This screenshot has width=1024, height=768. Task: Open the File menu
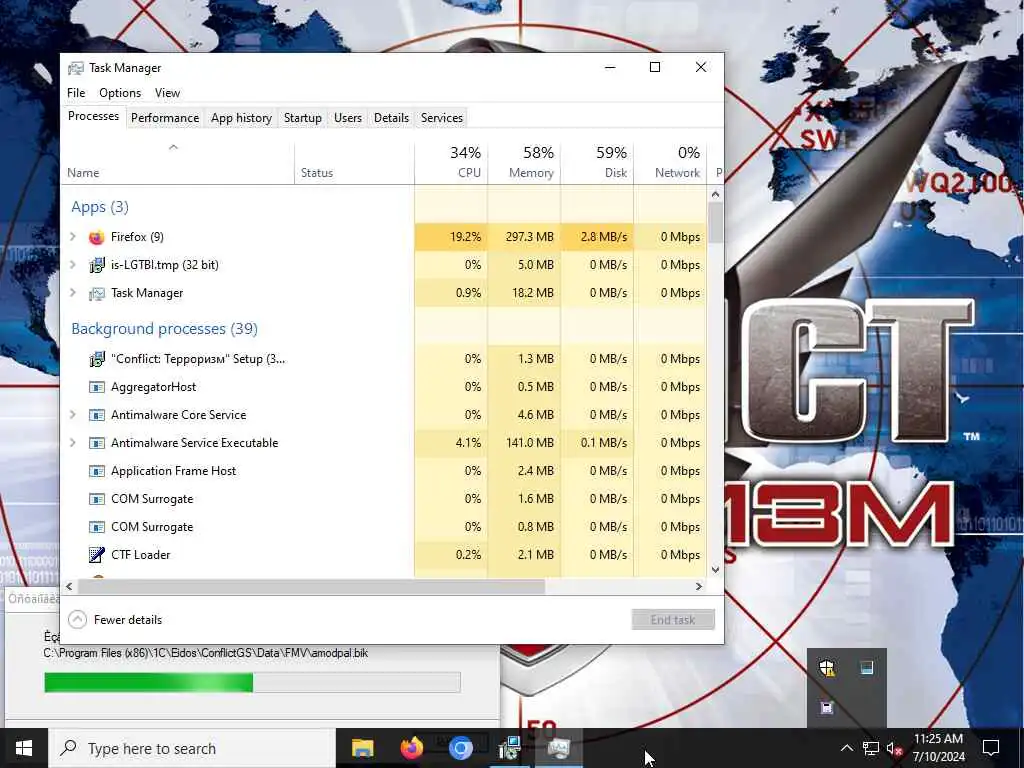coord(76,93)
